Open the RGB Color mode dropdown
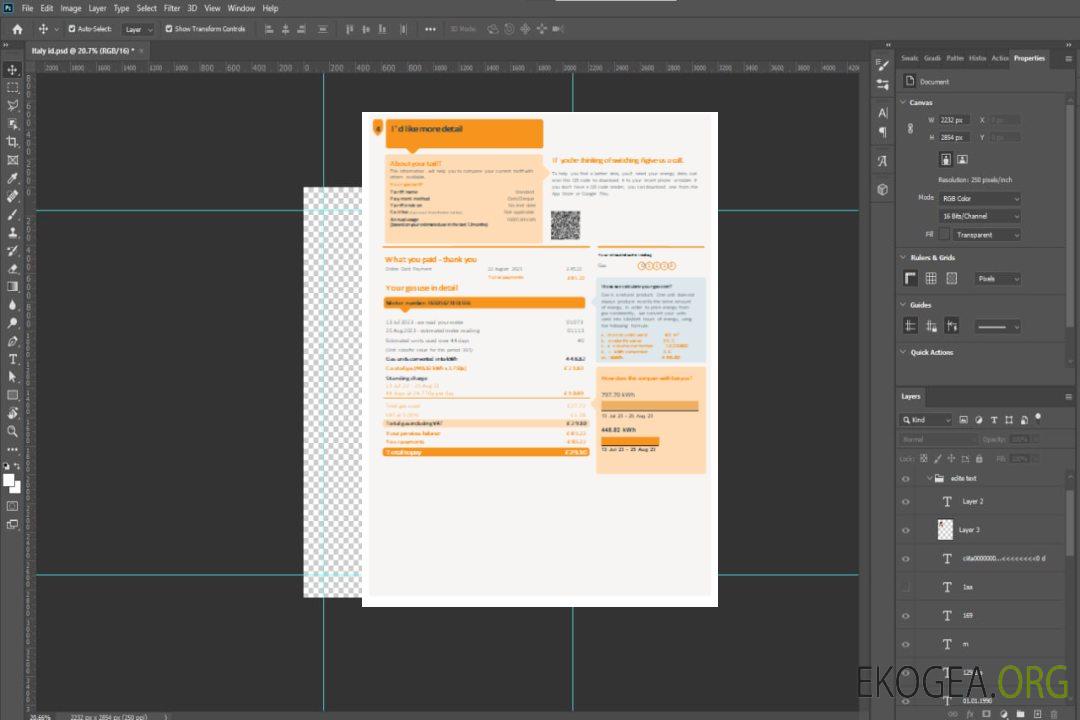The height and width of the screenshot is (720, 1080). (979, 199)
